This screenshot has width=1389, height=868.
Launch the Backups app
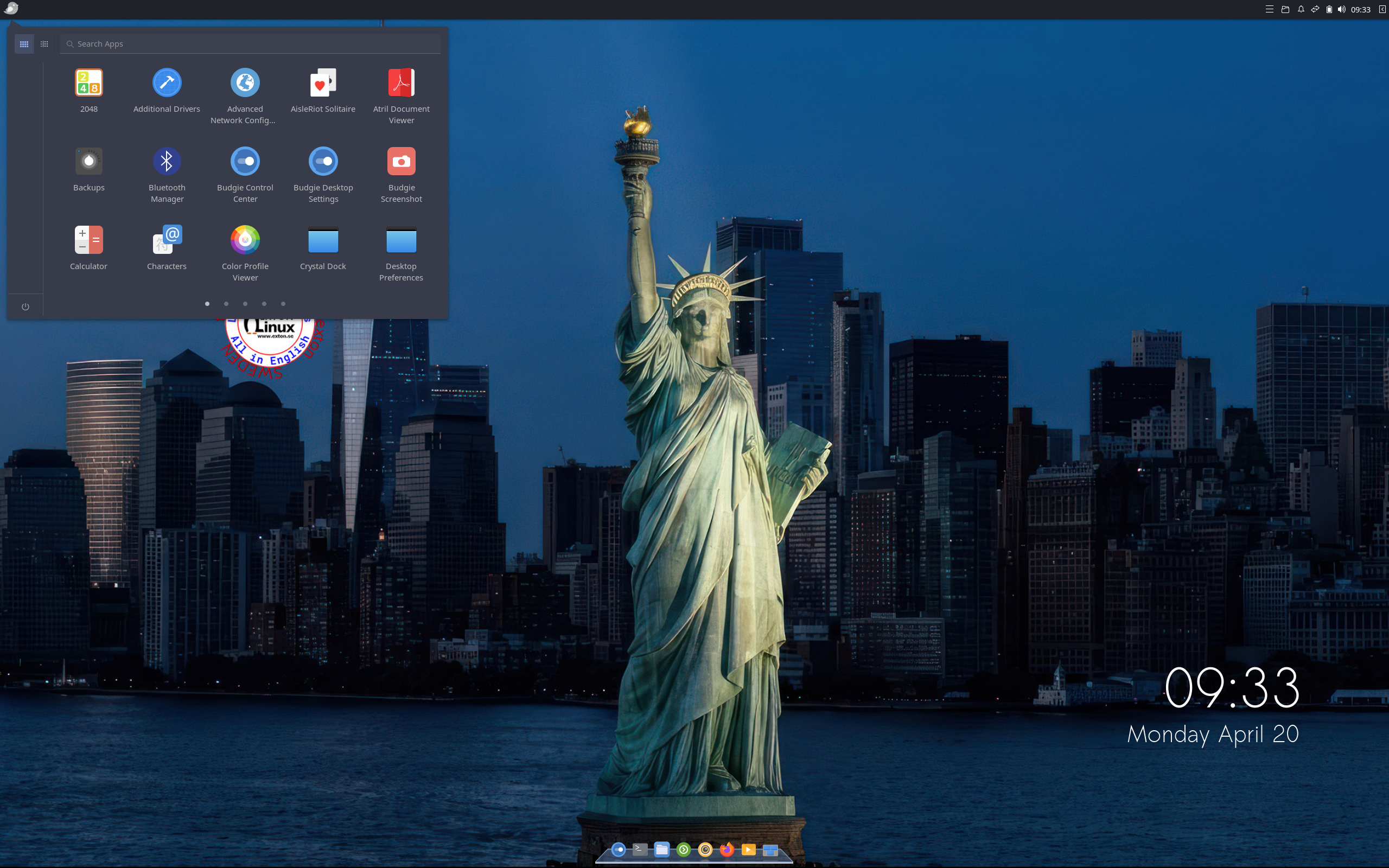pos(89,170)
